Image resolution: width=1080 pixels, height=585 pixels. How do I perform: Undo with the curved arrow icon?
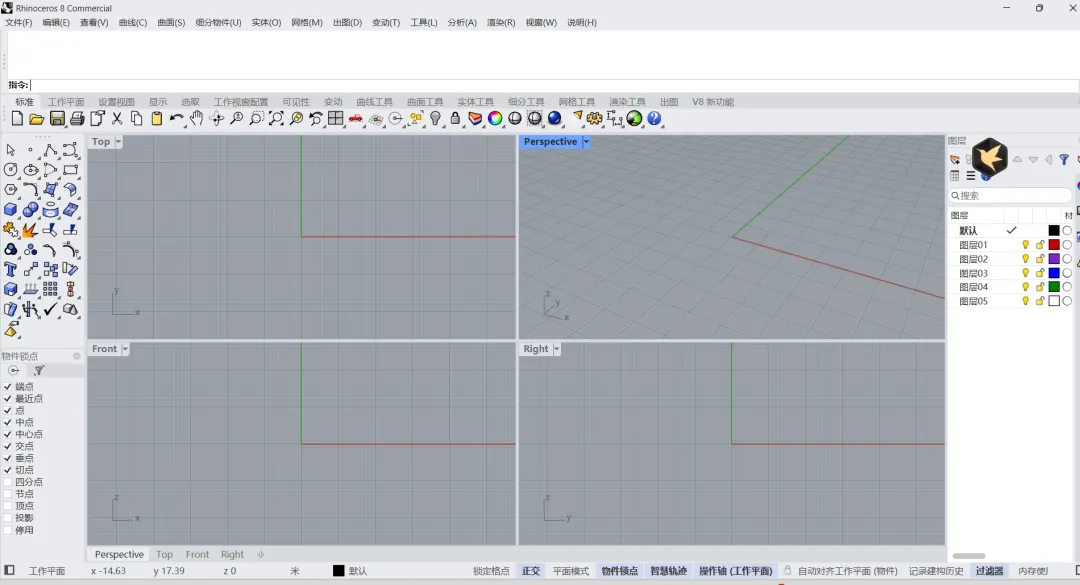[176, 119]
